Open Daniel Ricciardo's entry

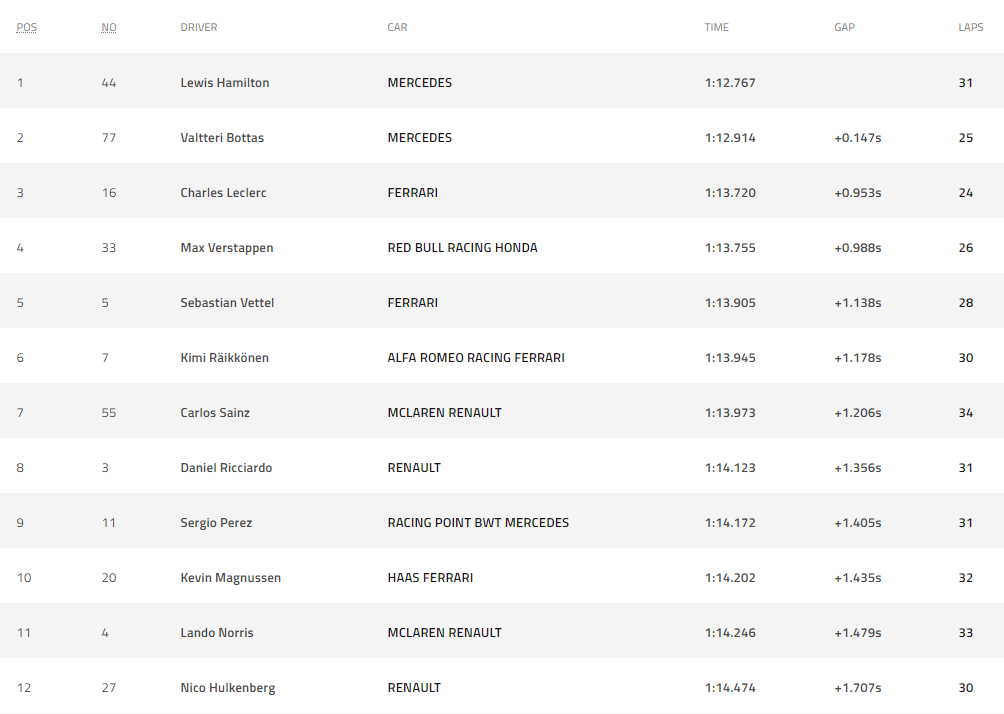click(x=226, y=468)
